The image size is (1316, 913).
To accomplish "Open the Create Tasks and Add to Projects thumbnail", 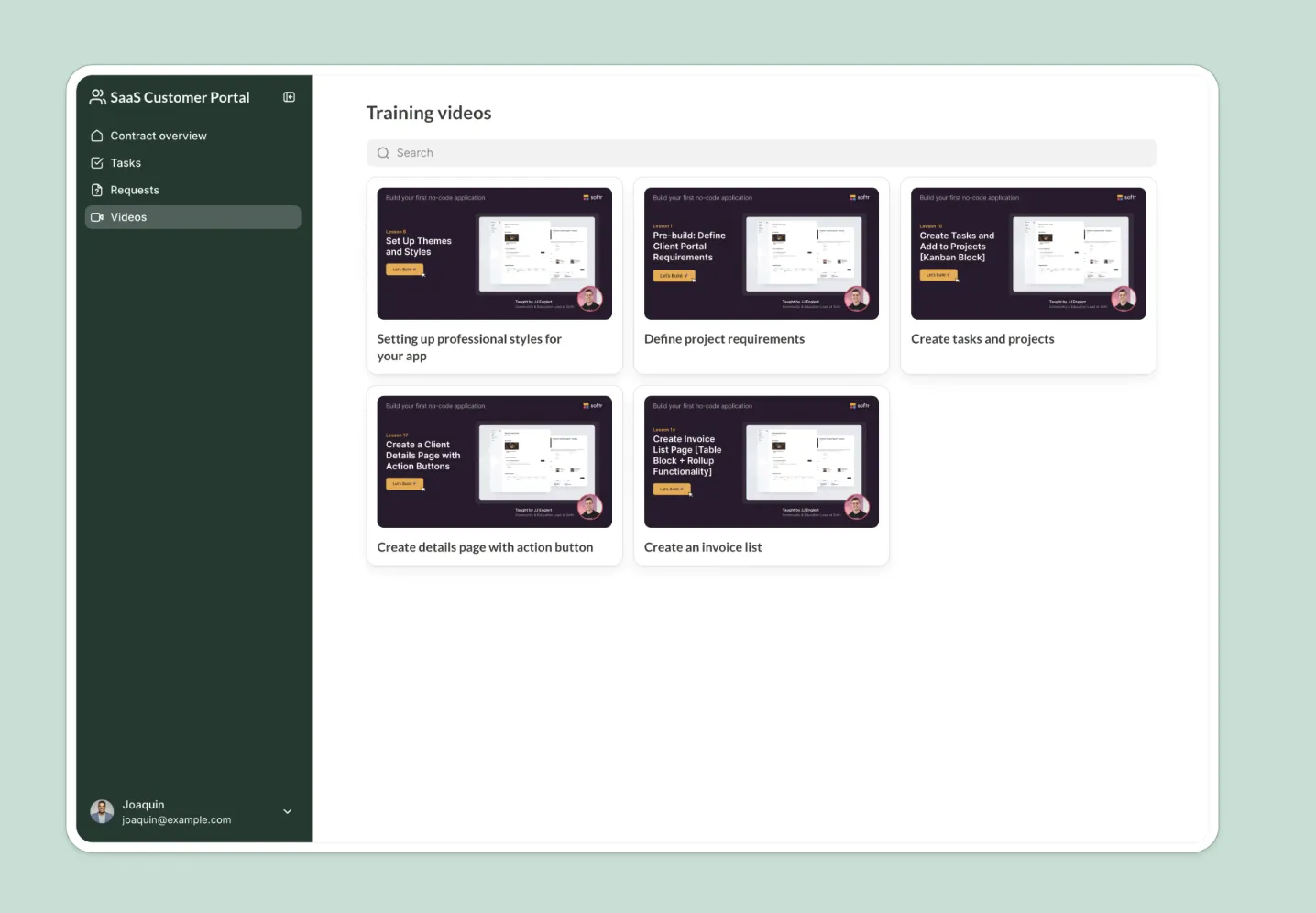I will (x=1028, y=254).
